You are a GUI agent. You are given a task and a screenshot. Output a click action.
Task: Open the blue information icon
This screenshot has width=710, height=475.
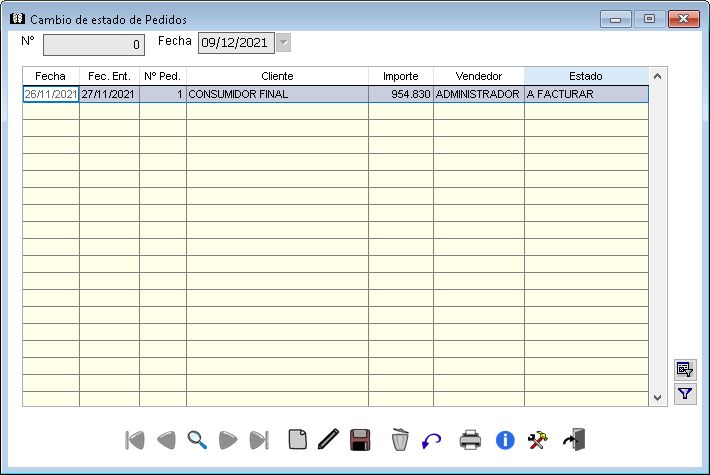(x=505, y=439)
